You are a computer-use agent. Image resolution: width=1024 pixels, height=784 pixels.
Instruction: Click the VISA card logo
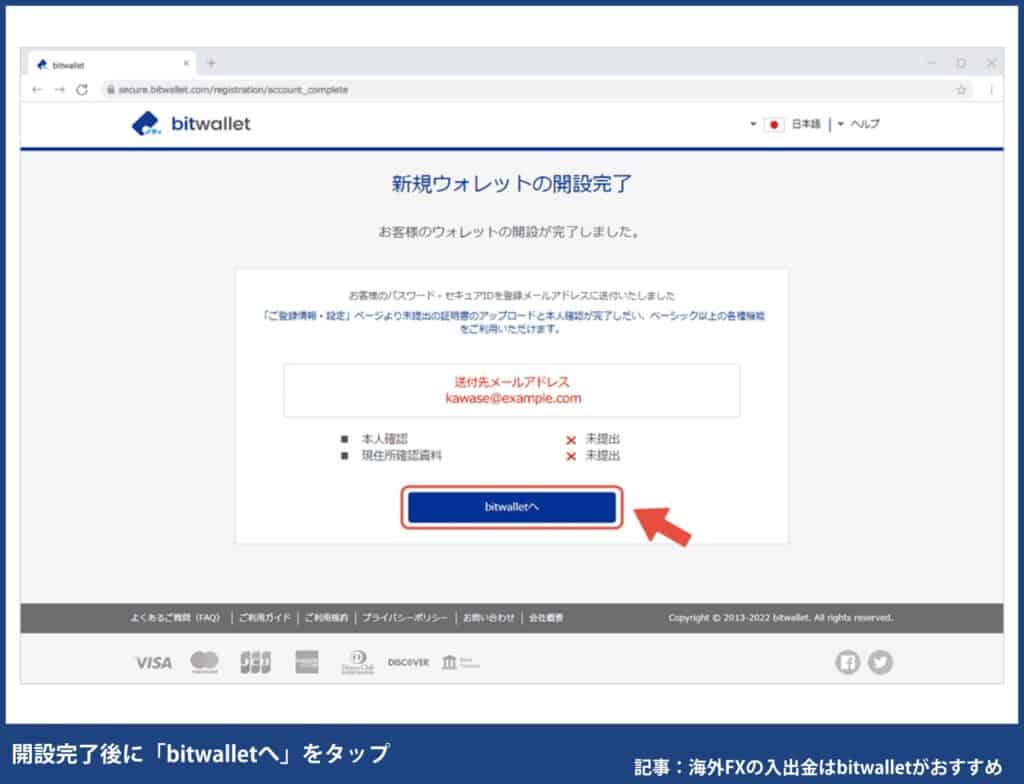pyautogui.click(x=153, y=662)
